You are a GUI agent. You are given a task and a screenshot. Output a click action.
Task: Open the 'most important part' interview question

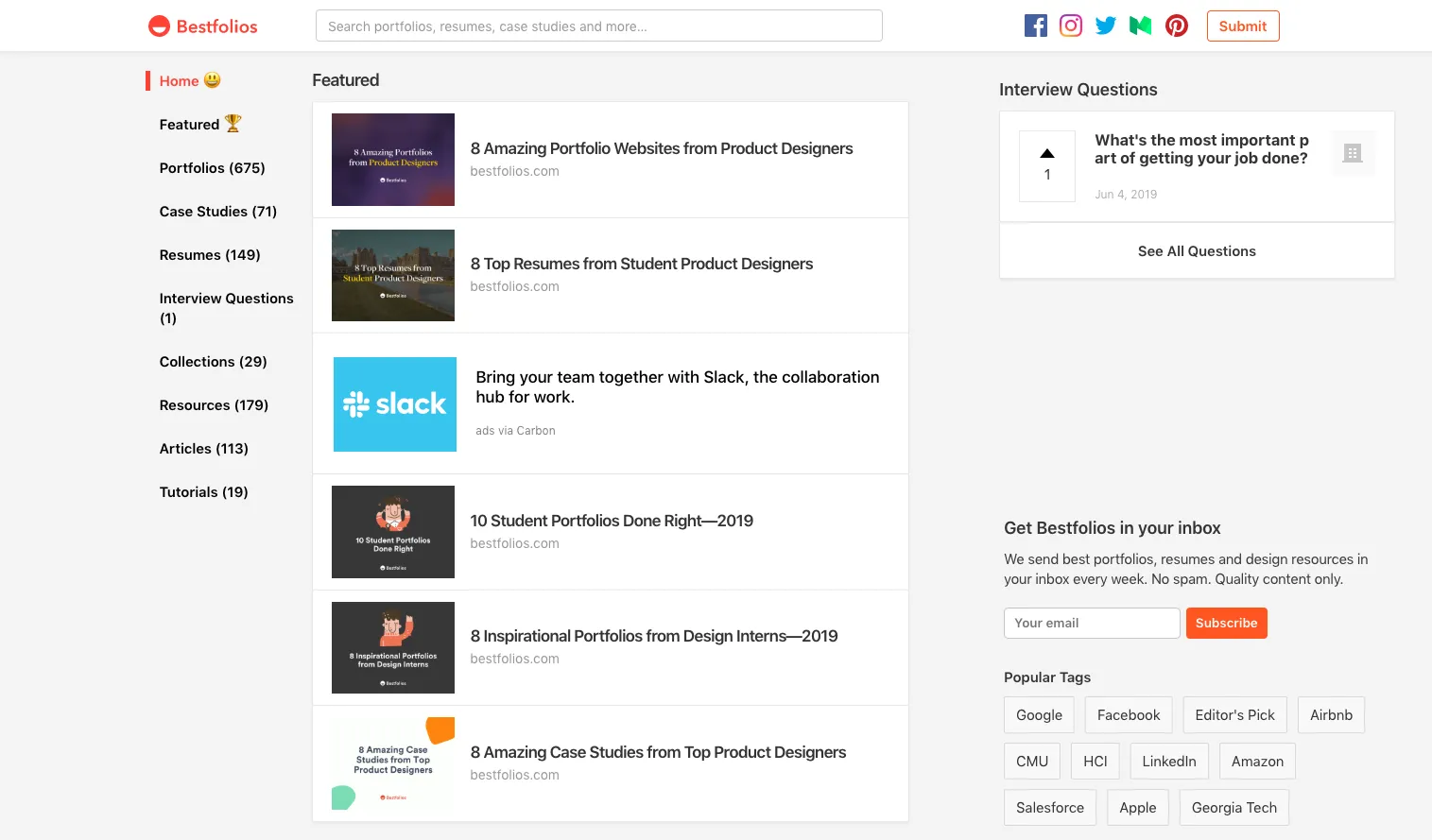pyautogui.click(x=1201, y=149)
